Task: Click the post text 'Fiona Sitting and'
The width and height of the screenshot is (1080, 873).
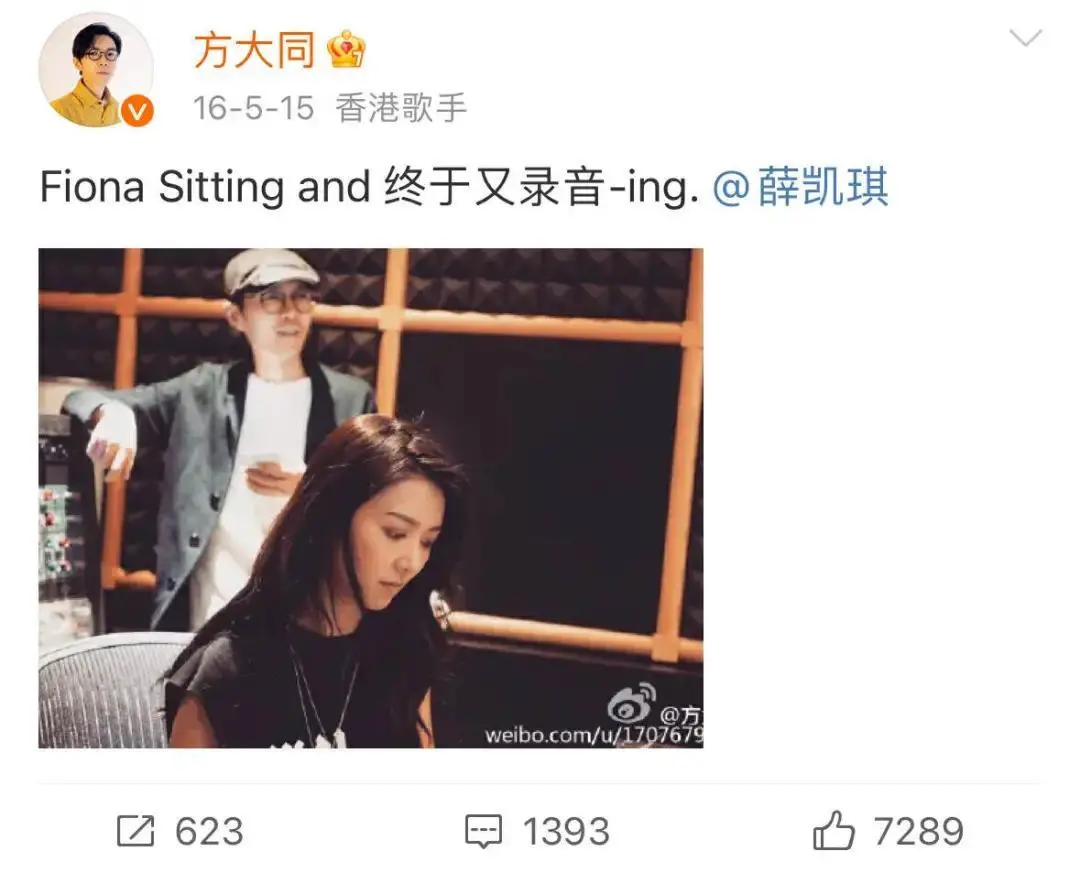Action: click(205, 187)
